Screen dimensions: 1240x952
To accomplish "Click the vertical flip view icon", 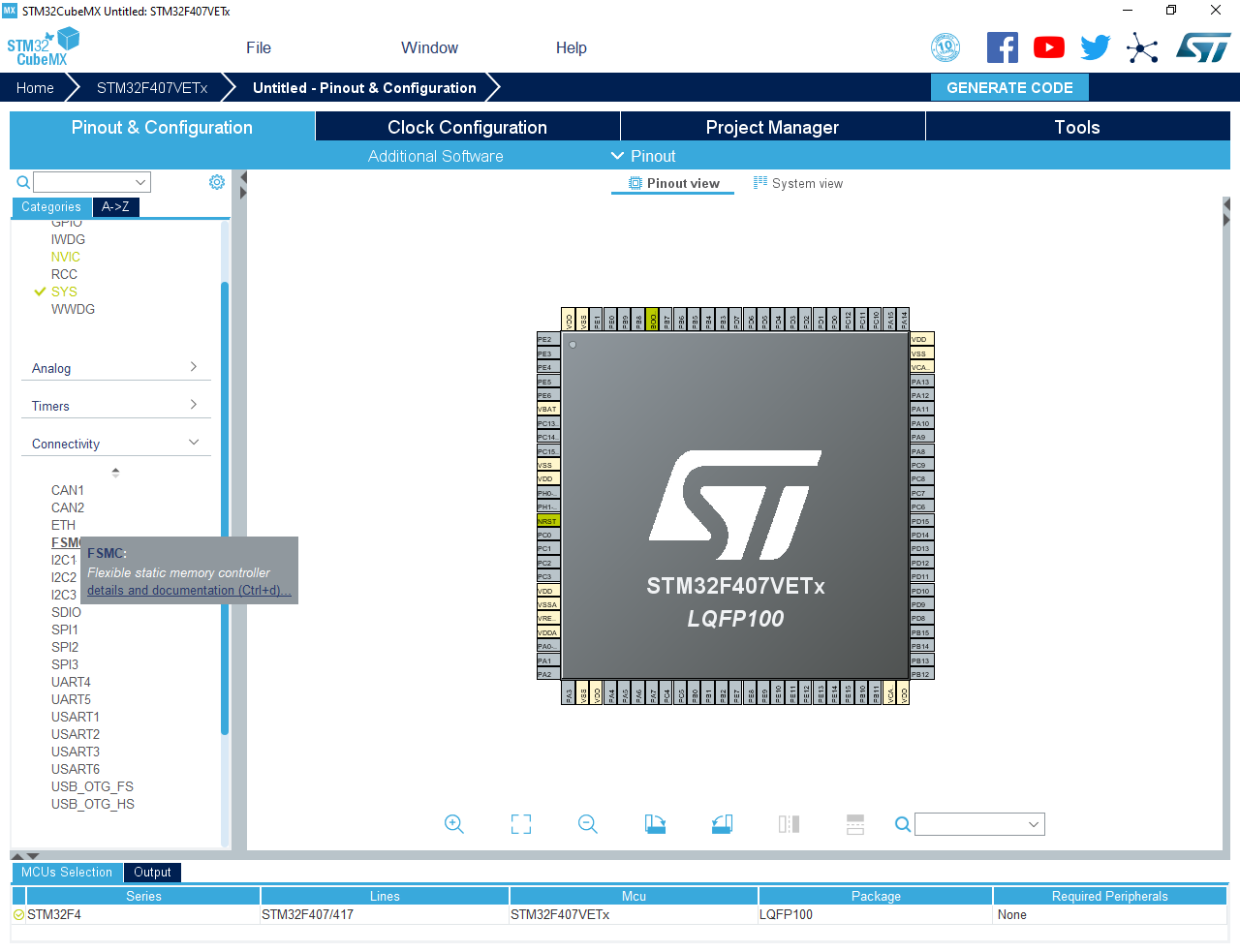I will click(855, 824).
